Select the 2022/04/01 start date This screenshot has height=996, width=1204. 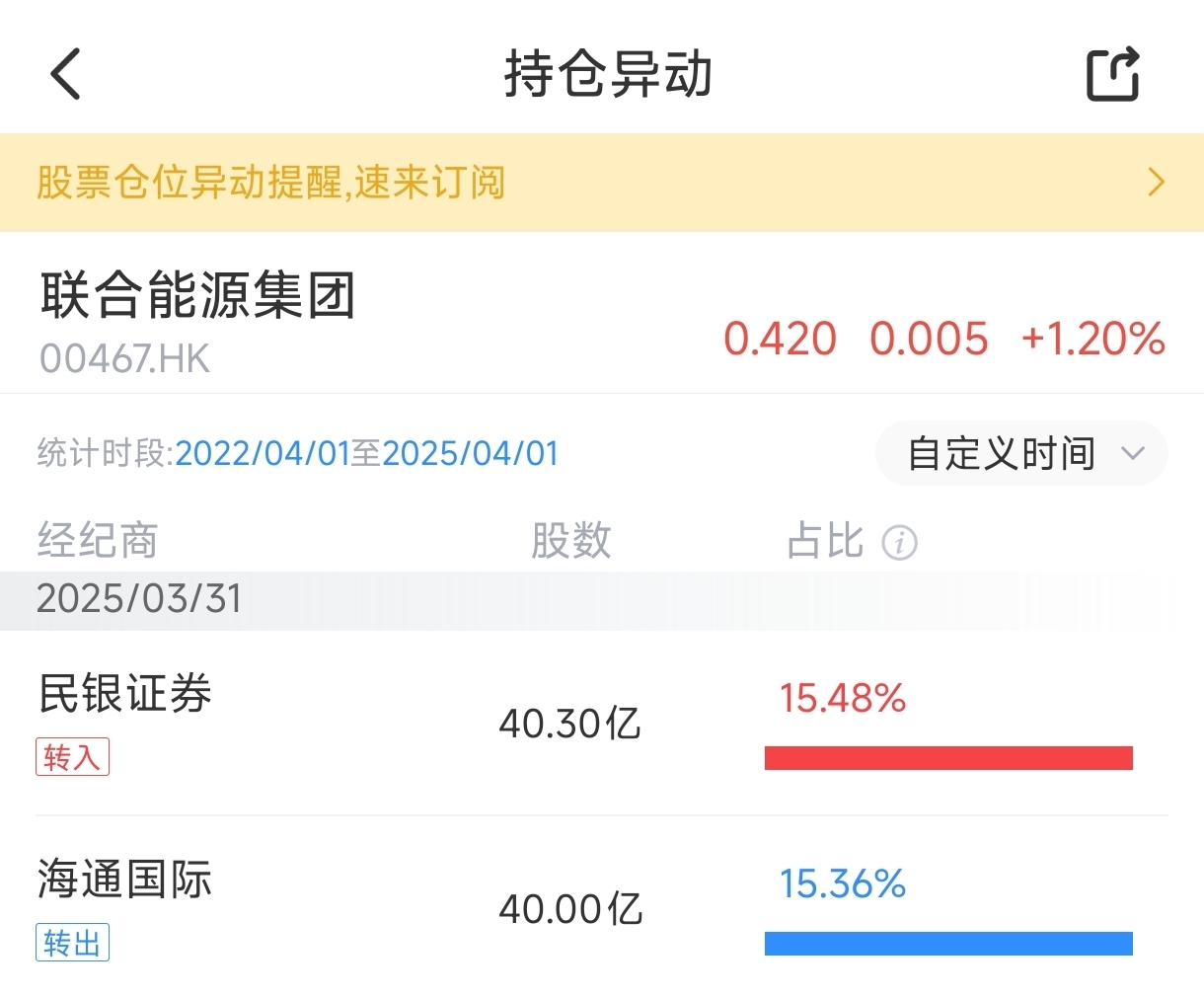(263, 453)
